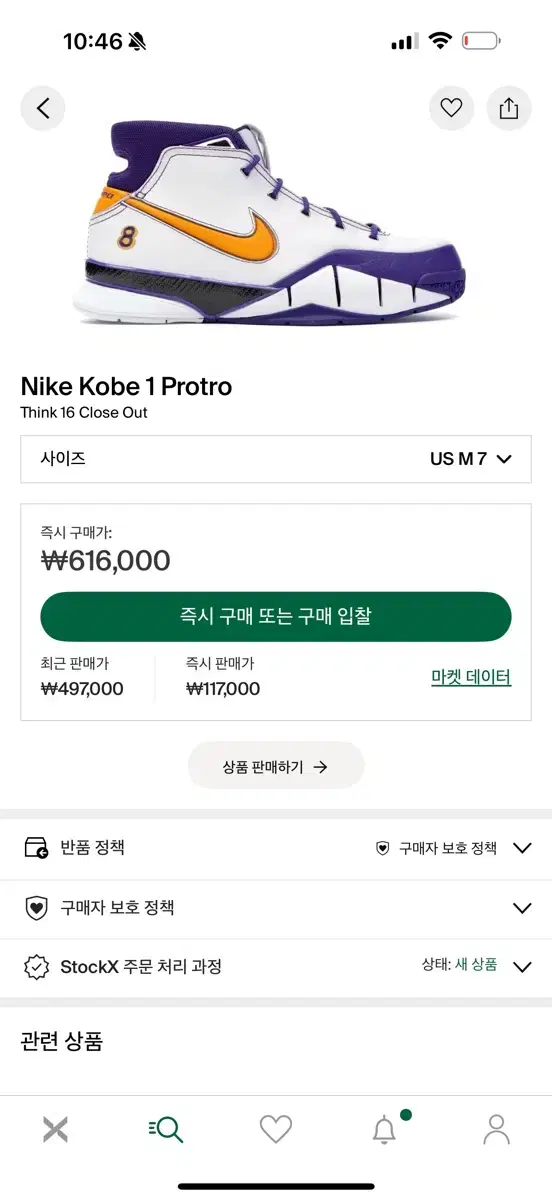
Task: Open the profile person tab
Action: click(x=496, y=1130)
